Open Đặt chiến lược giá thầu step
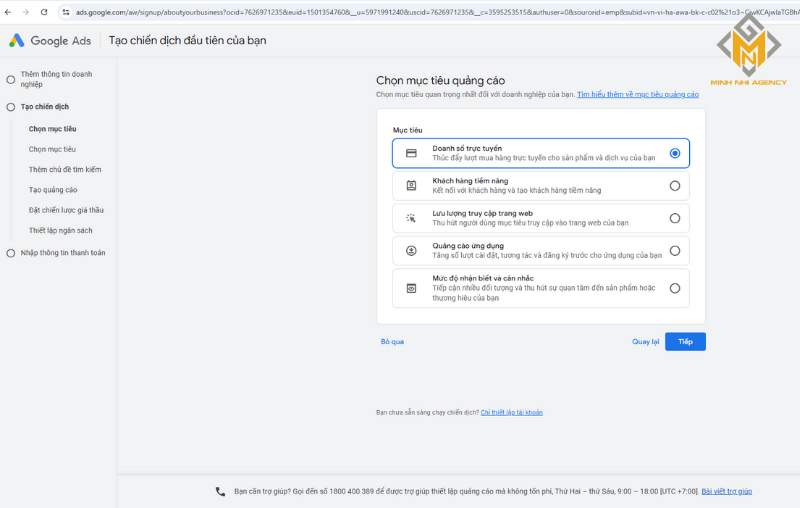800x508 pixels. pos(66,210)
